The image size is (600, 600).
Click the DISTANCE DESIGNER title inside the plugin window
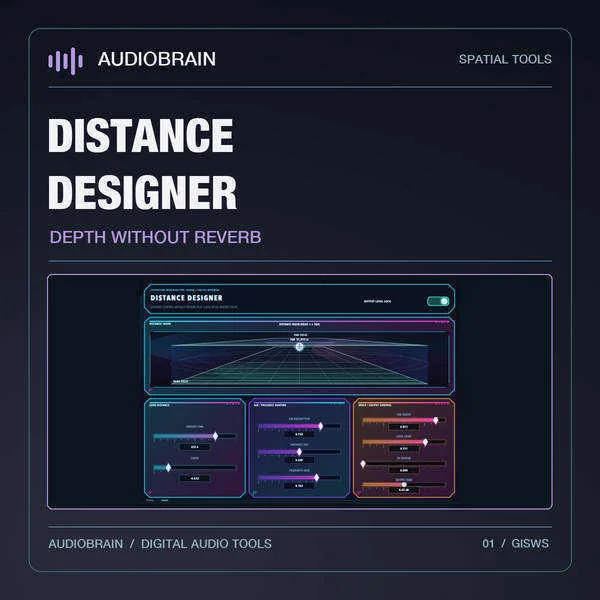pos(186,298)
